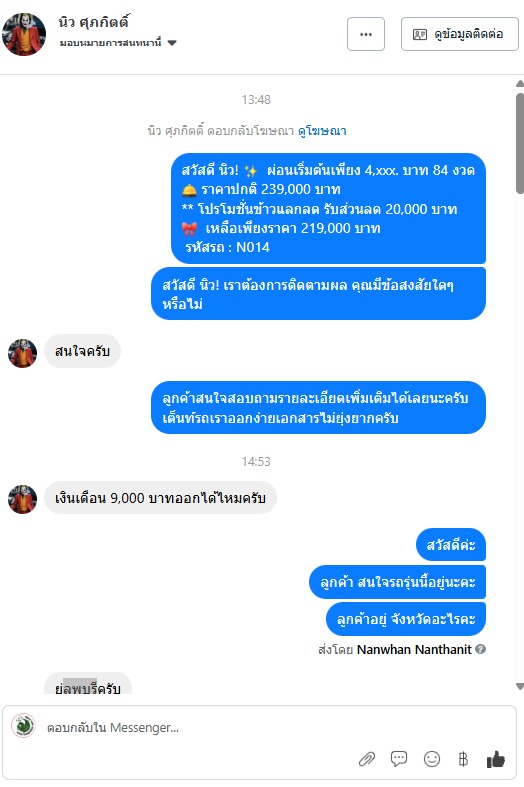Open the three-dots more options button
Image resolution: width=524 pixels, height=787 pixels.
[366, 34]
